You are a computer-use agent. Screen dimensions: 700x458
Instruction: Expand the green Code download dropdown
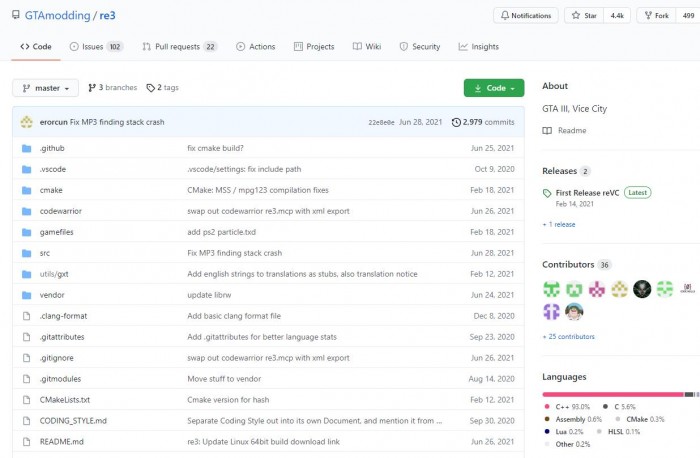pyautogui.click(x=493, y=88)
